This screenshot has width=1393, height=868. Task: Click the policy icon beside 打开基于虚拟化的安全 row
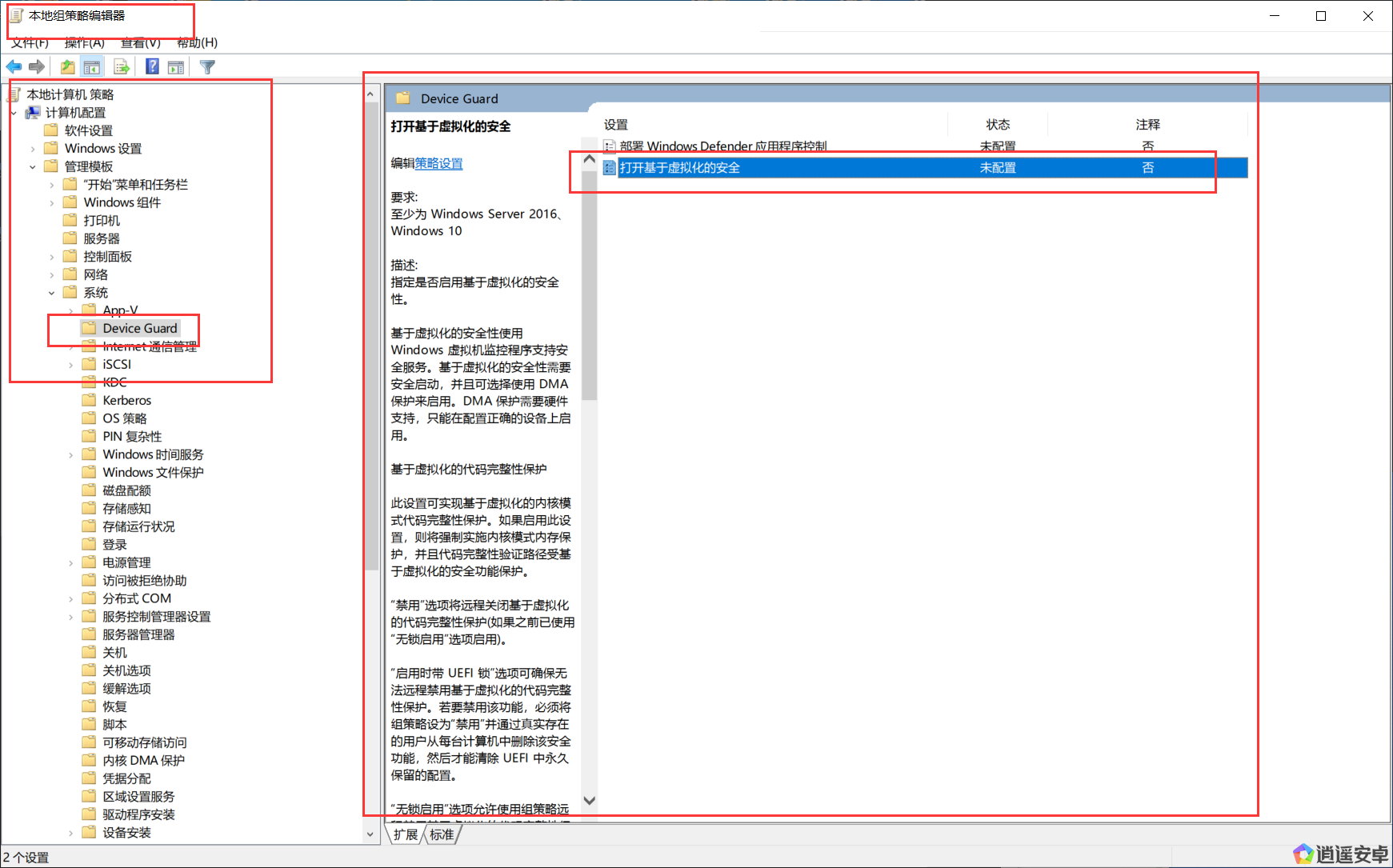tap(610, 168)
